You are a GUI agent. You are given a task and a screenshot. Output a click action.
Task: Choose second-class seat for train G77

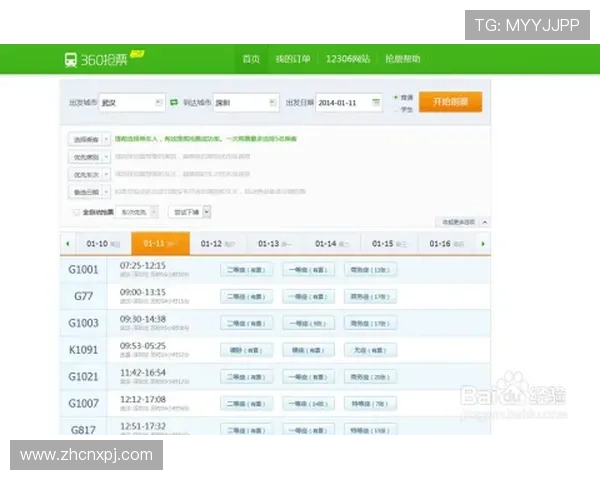point(246,296)
